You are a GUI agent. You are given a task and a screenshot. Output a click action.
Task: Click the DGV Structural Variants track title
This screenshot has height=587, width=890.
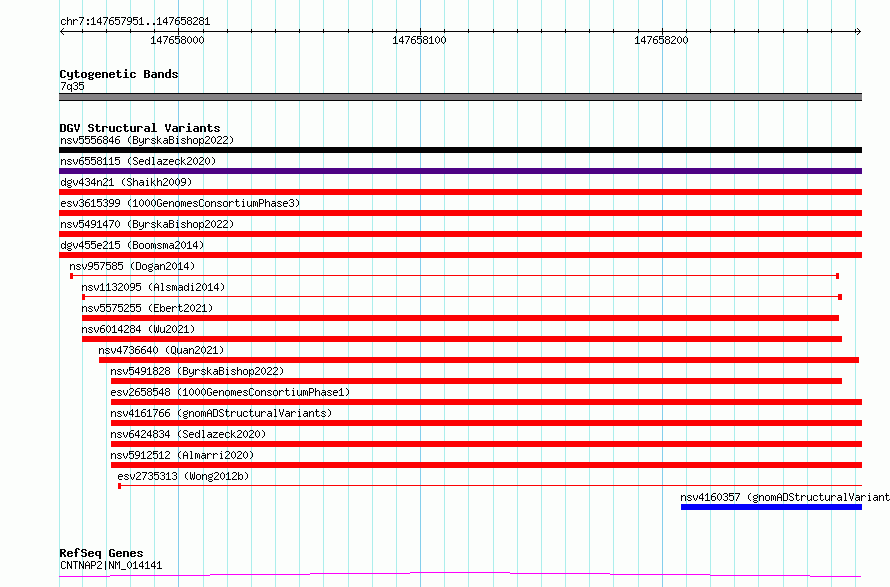pyautogui.click(x=140, y=128)
